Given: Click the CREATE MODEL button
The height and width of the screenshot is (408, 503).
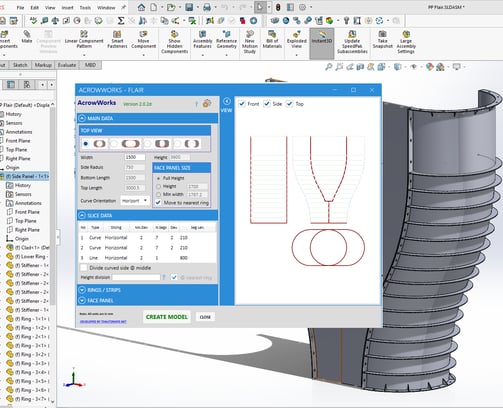Looking at the screenshot, I should click(x=167, y=317).
